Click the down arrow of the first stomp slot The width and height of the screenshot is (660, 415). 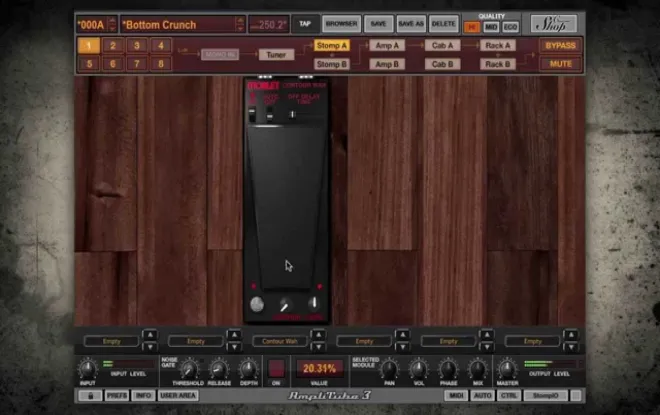(x=150, y=347)
